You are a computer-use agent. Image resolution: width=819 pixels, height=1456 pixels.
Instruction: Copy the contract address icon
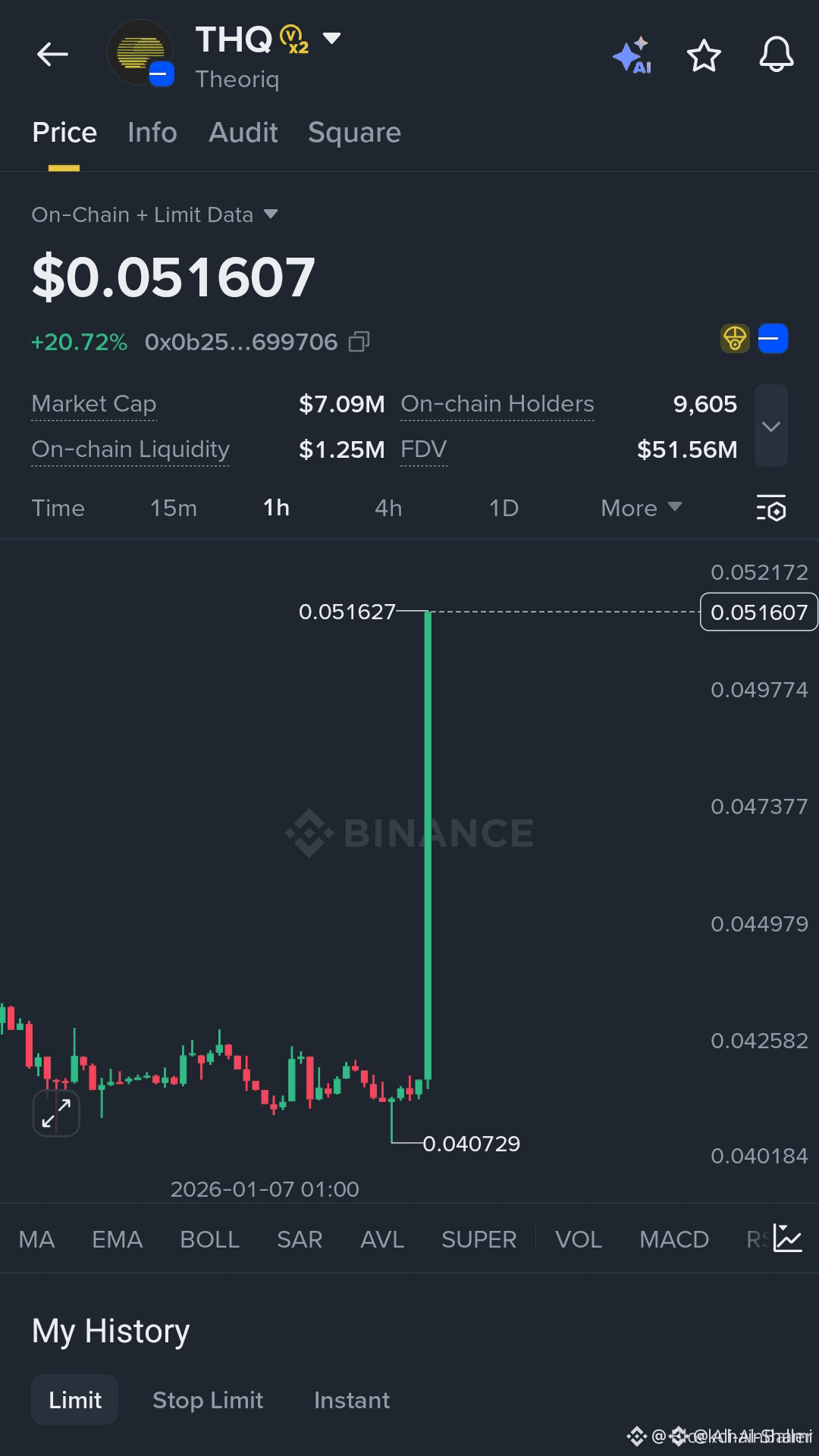point(359,342)
